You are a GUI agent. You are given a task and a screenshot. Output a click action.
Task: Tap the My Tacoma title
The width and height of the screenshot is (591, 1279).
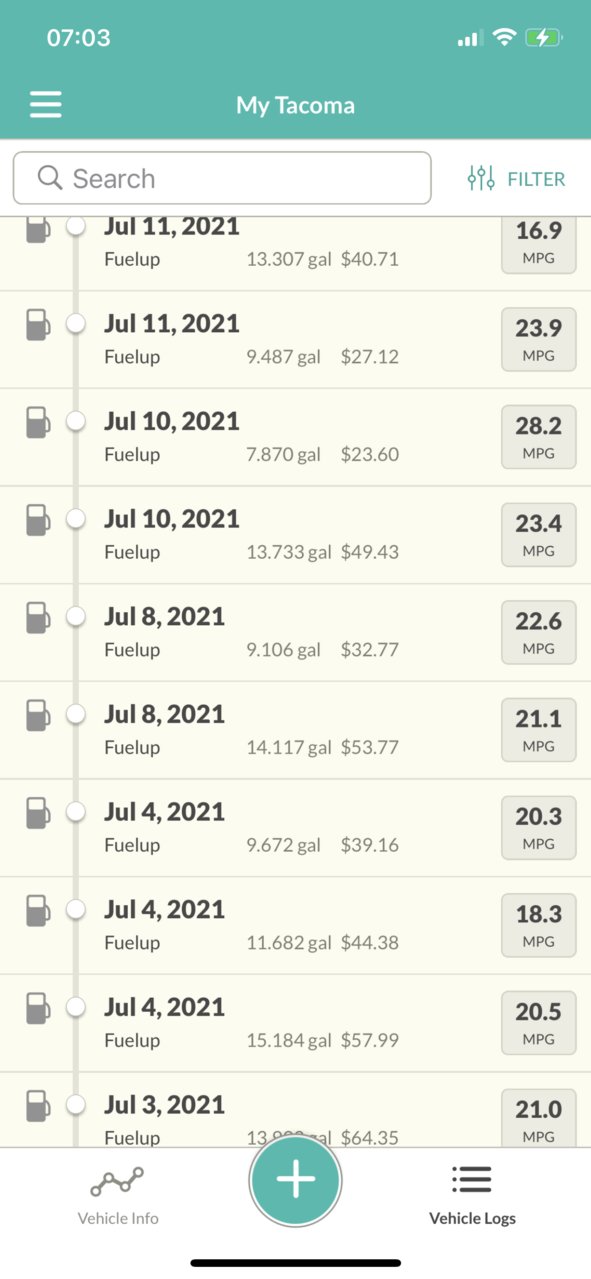pyautogui.click(x=295, y=105)
